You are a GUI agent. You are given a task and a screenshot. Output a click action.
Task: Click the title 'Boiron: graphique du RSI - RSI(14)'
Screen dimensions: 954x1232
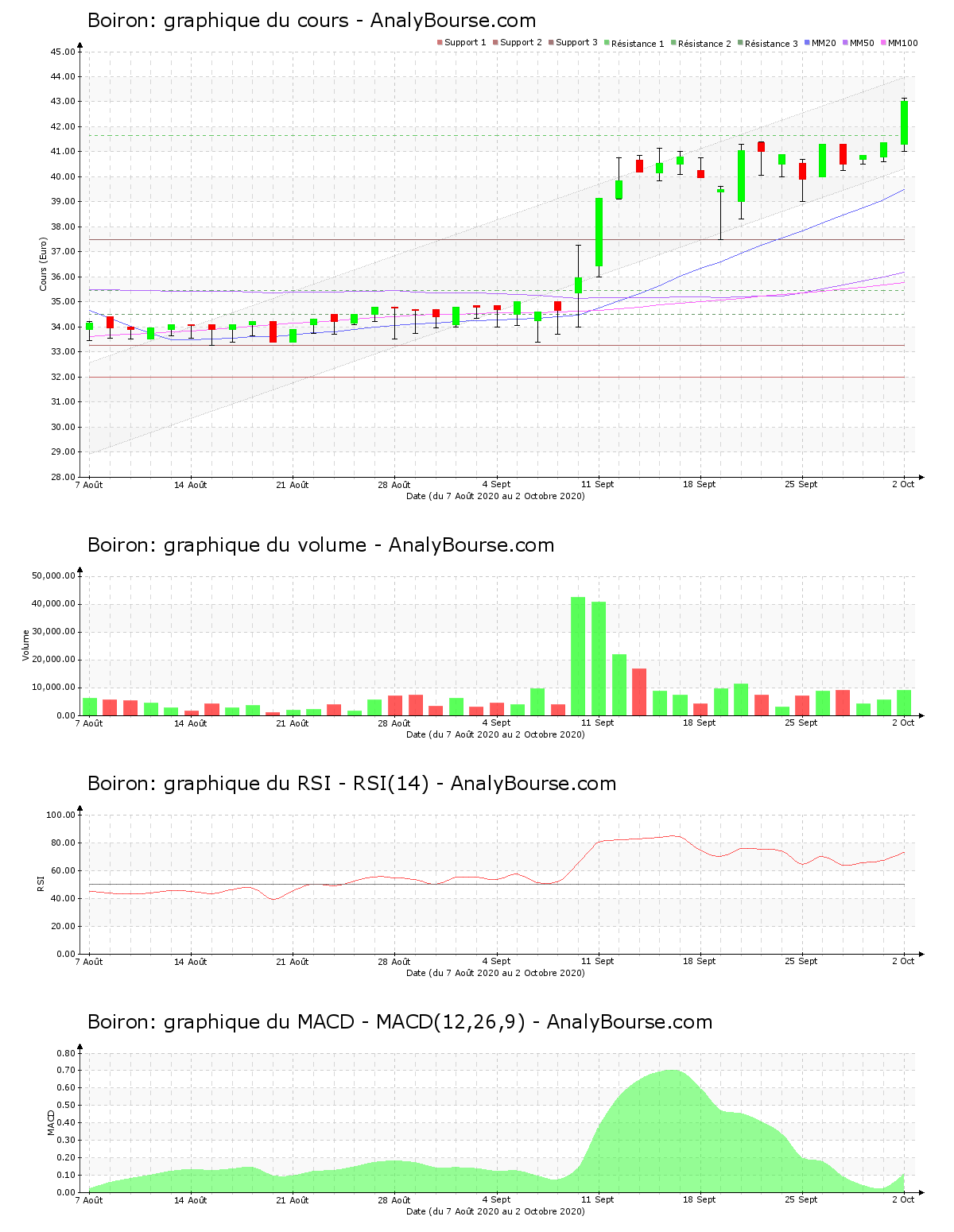point(258,784)
